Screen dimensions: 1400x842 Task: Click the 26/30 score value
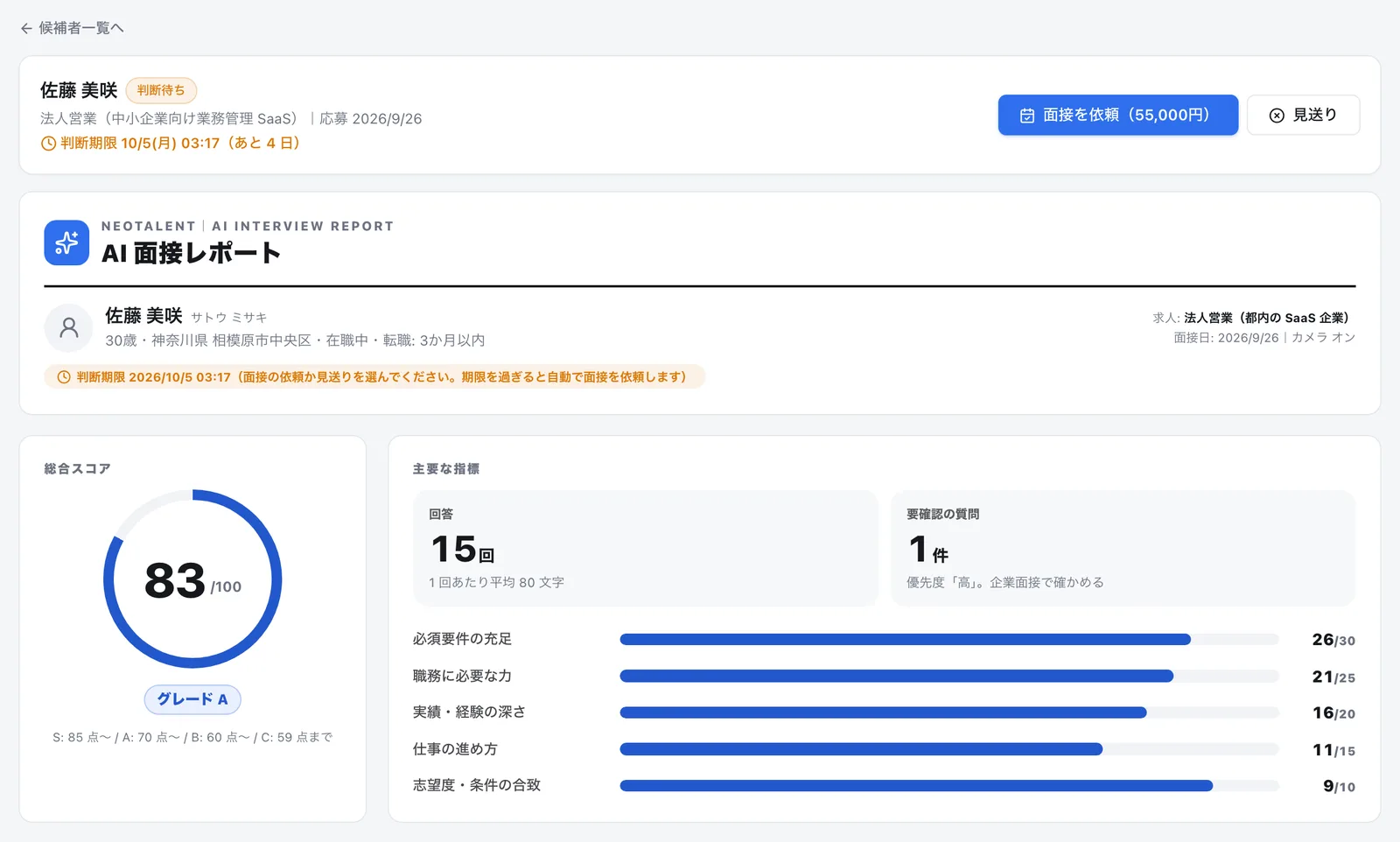1333,640
